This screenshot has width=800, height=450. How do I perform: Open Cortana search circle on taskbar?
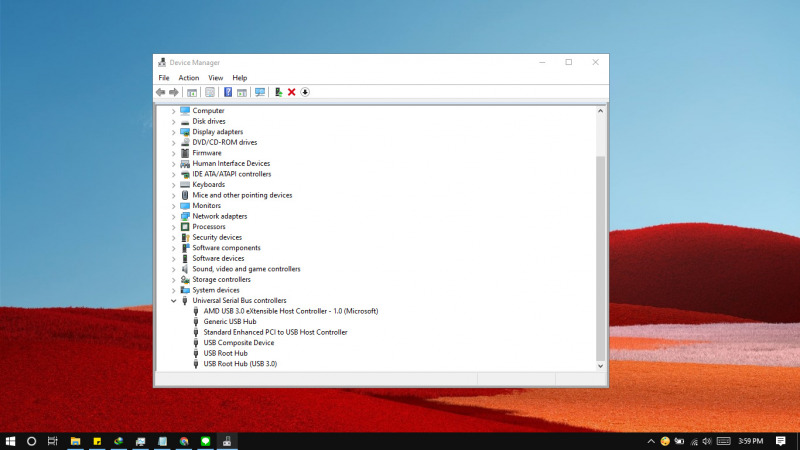pos(31,441)
